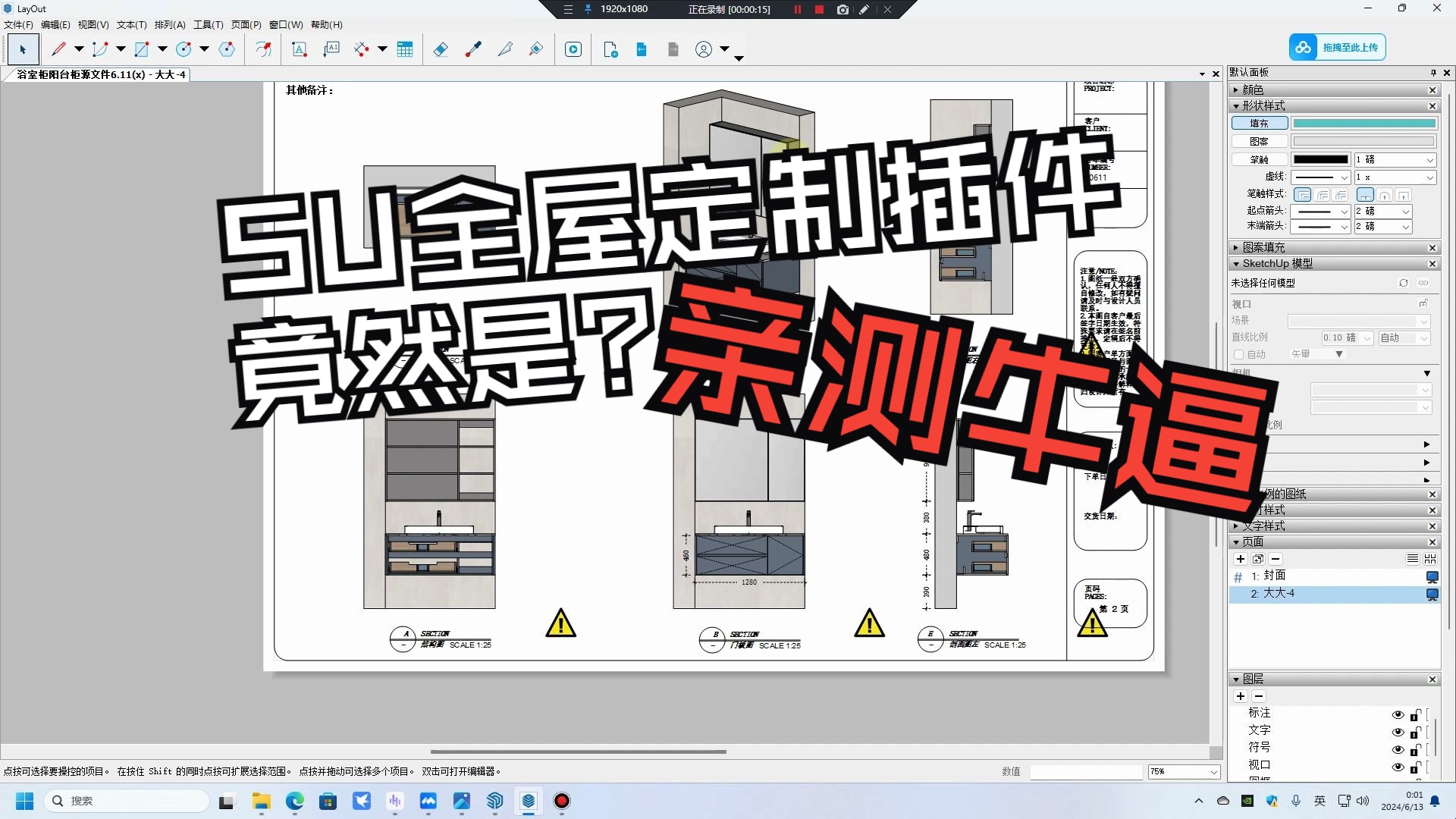Viewport: 1456px width, 819px height.
Task: Open Arc tool options dropdown arrow
Action: tap(121, 49)
